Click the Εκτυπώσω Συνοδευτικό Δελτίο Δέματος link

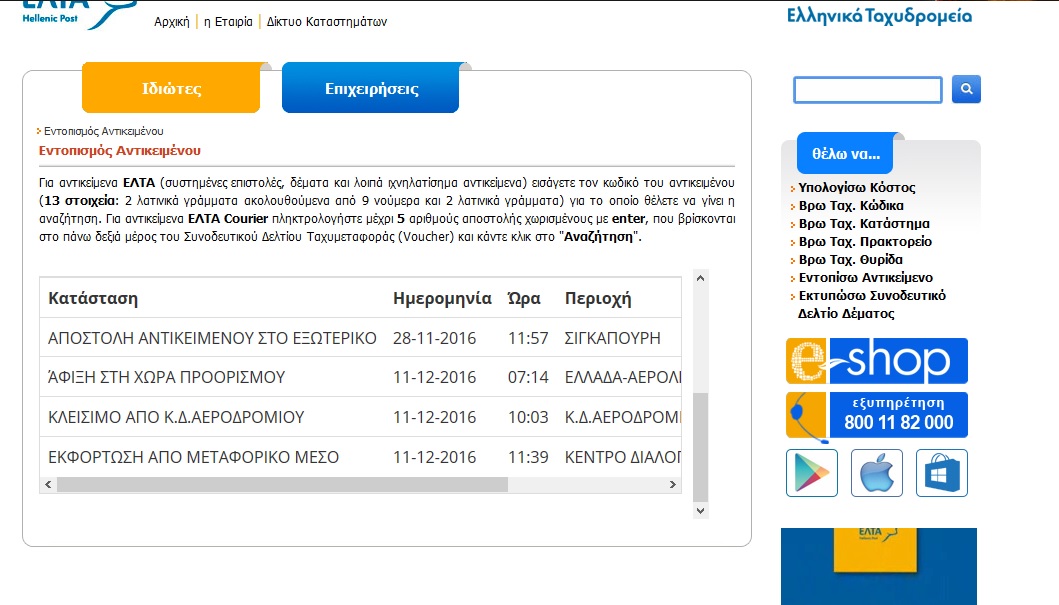[x=872, y=304]
